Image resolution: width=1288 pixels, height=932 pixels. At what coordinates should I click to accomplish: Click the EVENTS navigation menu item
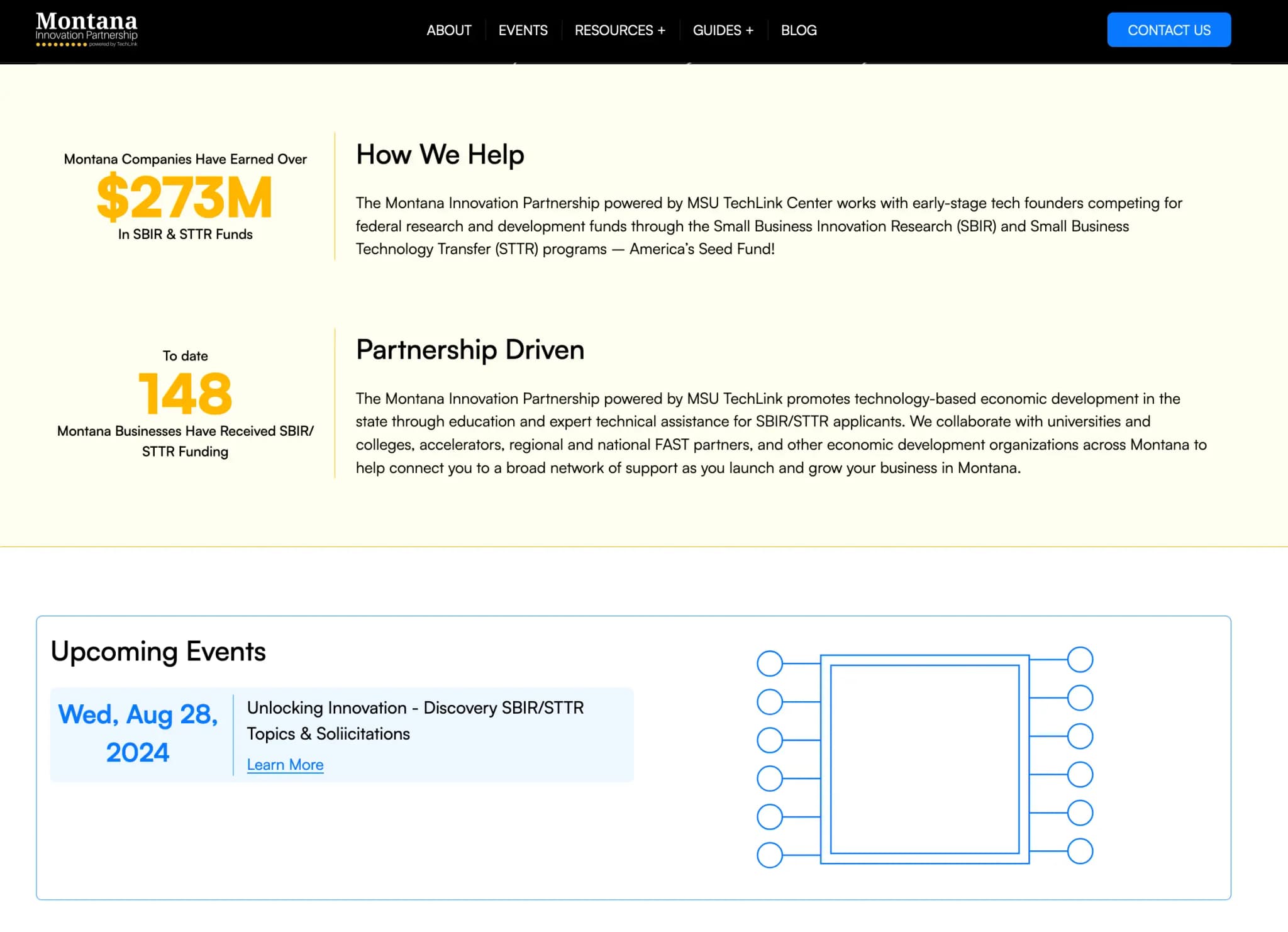pyautogui.click(x=522, y=30)
